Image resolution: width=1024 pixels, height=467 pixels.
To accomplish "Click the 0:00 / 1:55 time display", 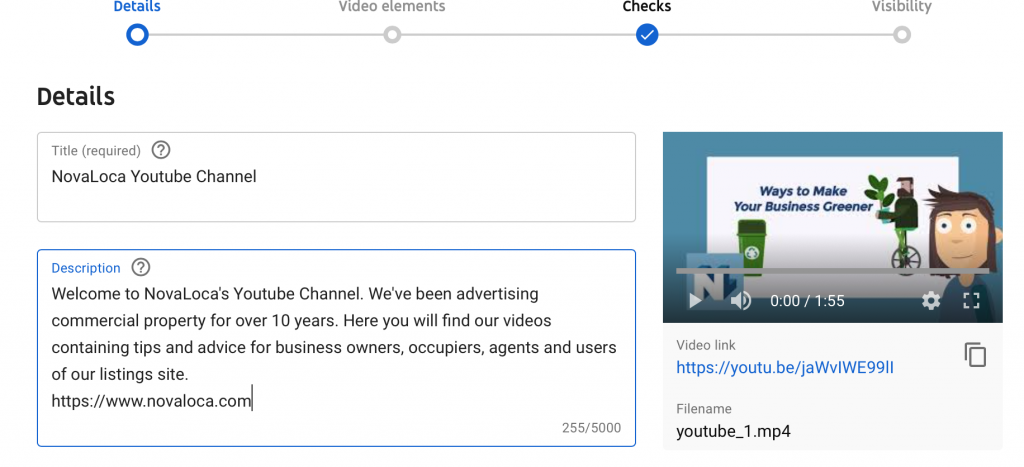I will 807,300.
